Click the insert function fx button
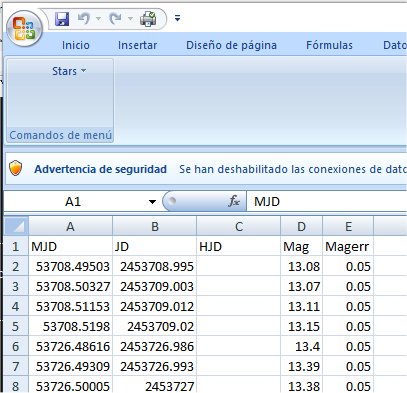Viewport: 407px width, 393px height. tap(234, 201)
